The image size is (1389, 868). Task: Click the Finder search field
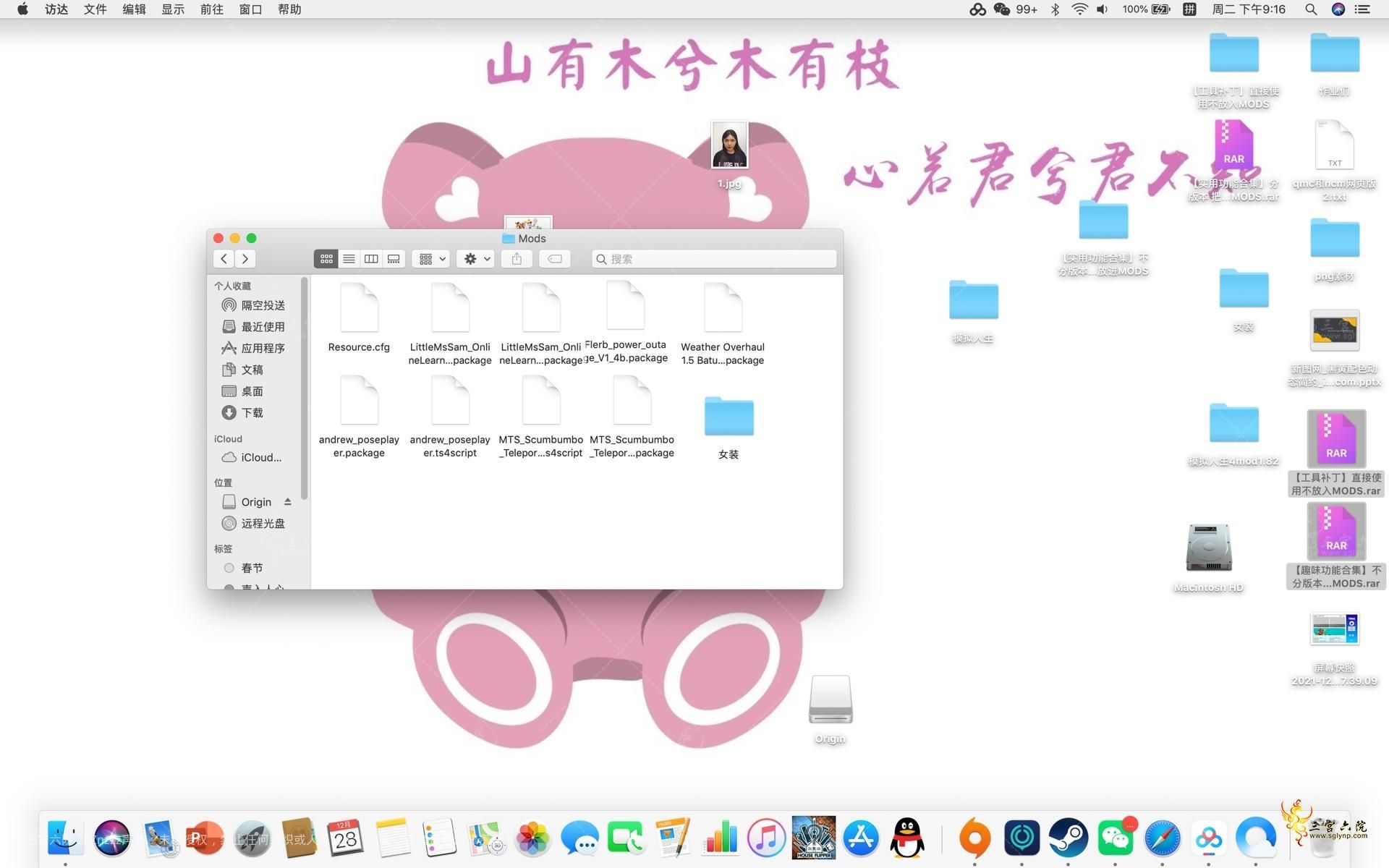click(x=714, y=259)
